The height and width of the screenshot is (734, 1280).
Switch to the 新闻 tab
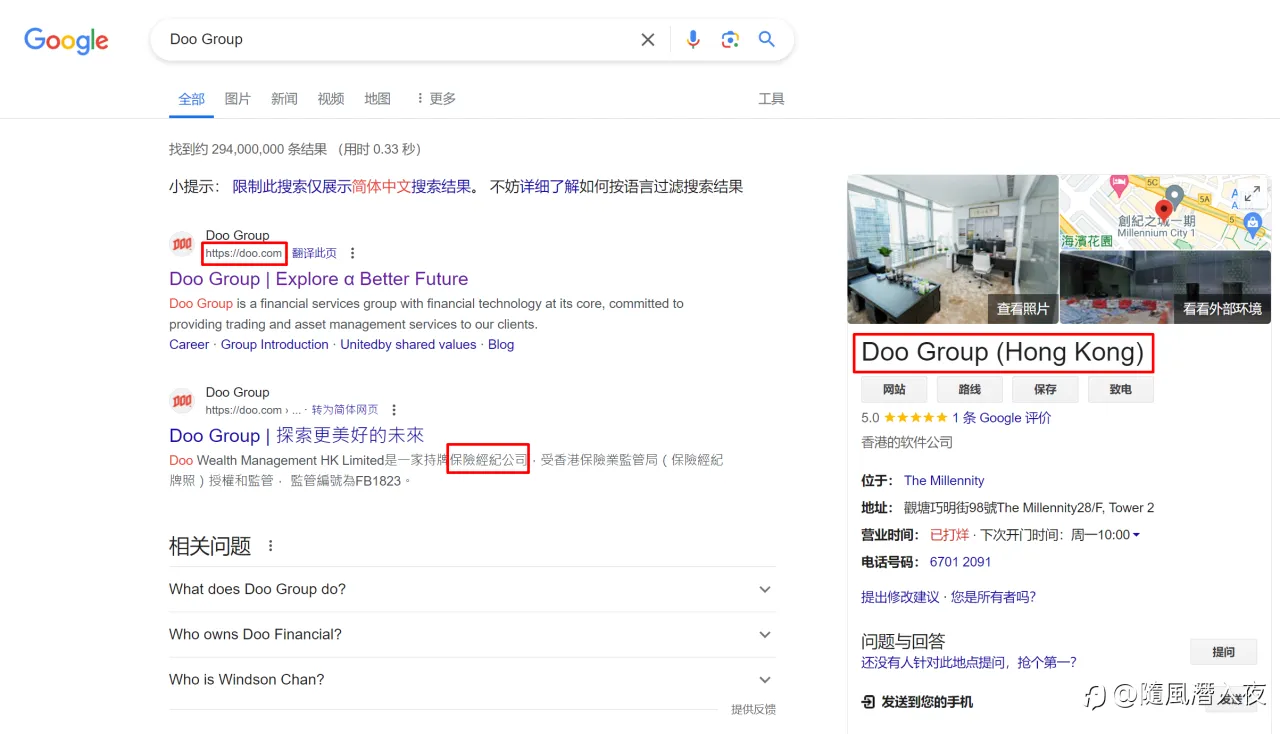point(284,99)
